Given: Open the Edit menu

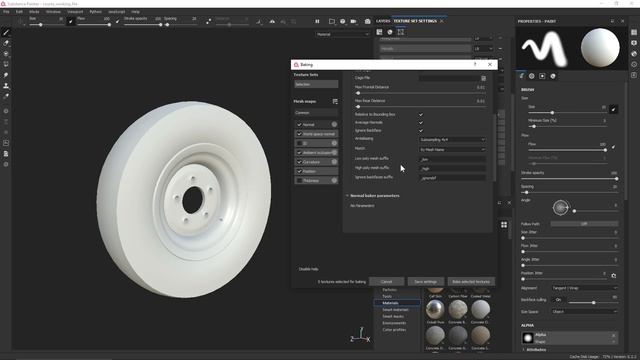Looking at the screenshot, I should 19,12.
